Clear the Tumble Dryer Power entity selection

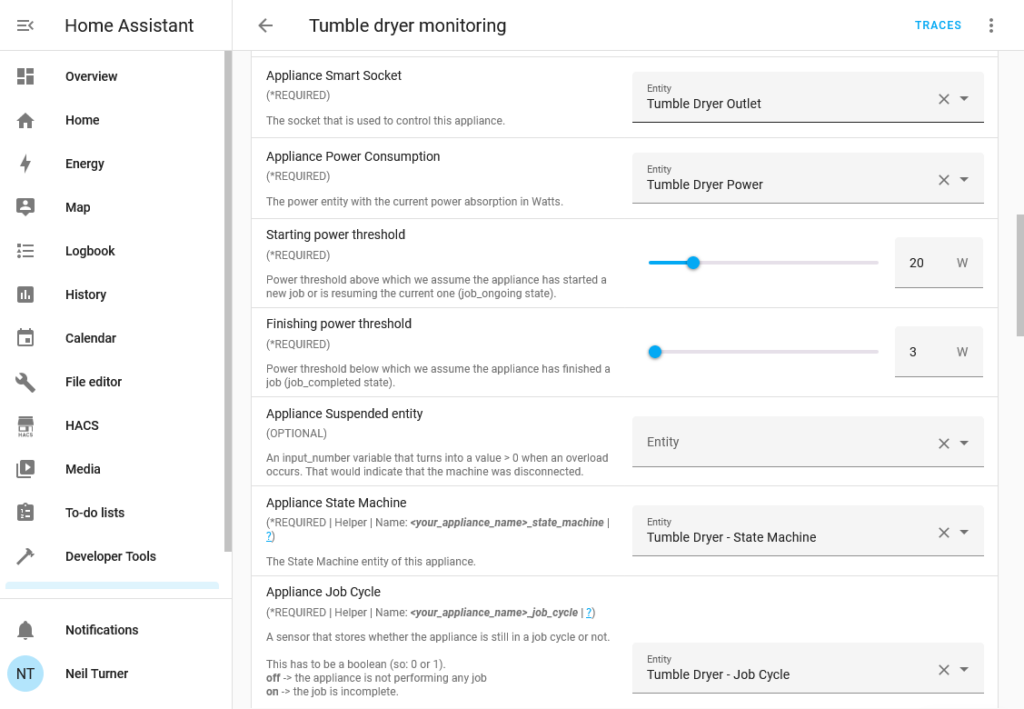[x=943, y=180]
